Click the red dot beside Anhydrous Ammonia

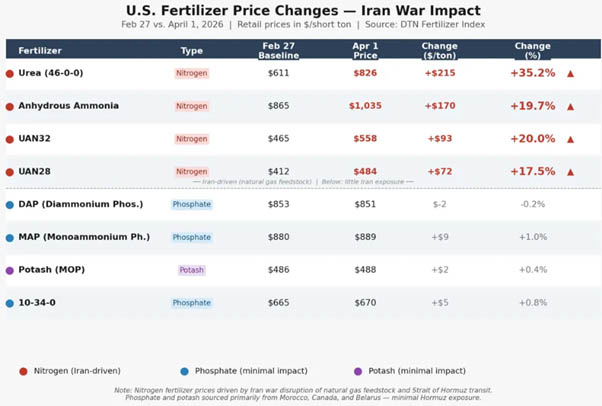(x=10, y=107)
